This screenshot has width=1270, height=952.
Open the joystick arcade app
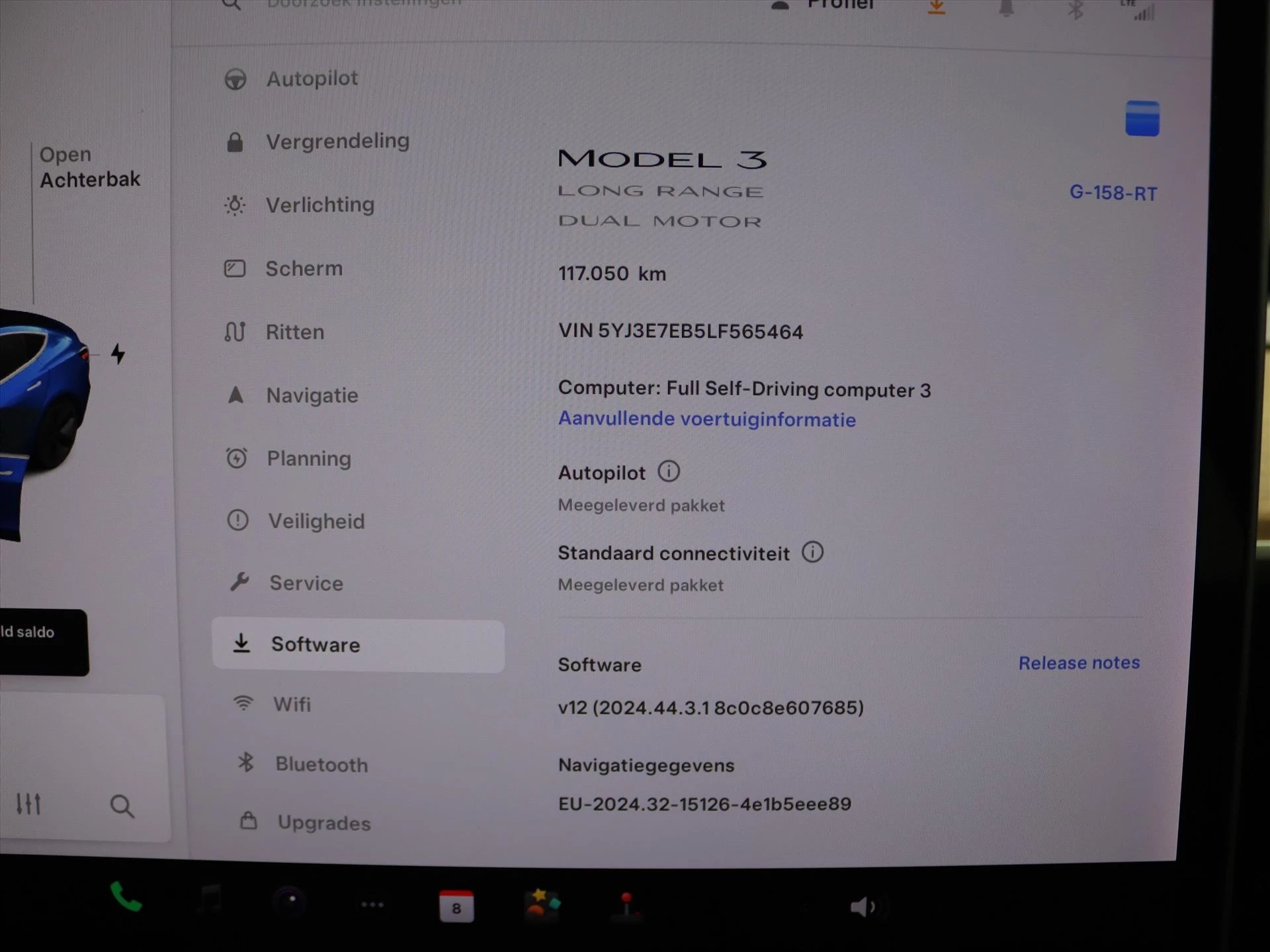point(626,906)
